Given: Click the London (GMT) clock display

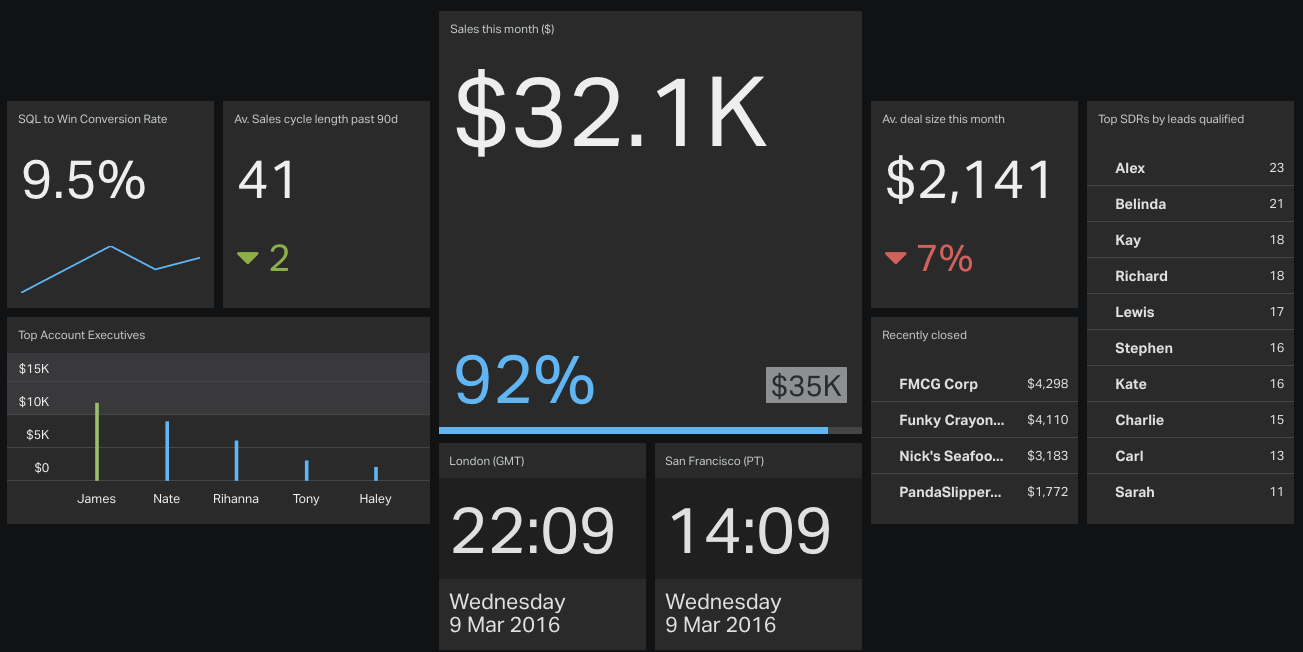Looking at the screenshot, I should click(x=533, y=530).
